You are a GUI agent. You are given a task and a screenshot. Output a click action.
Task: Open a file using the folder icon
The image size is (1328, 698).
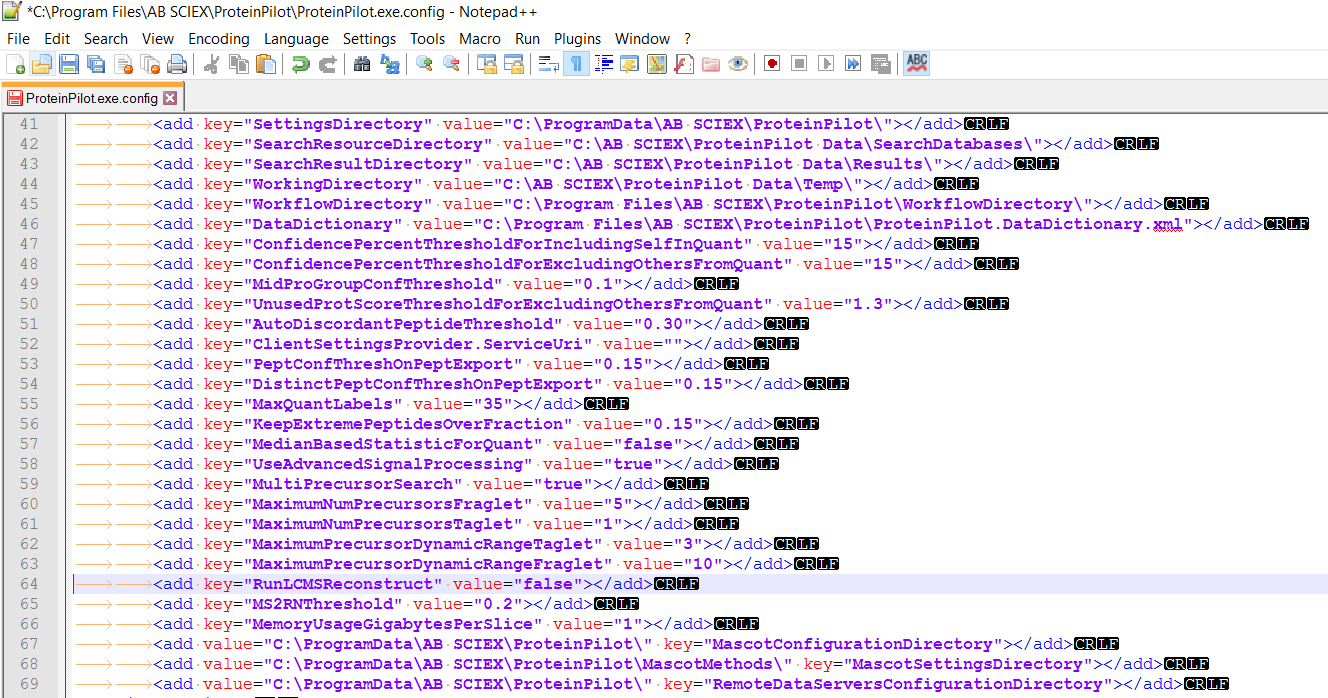[x=41, y=64]
